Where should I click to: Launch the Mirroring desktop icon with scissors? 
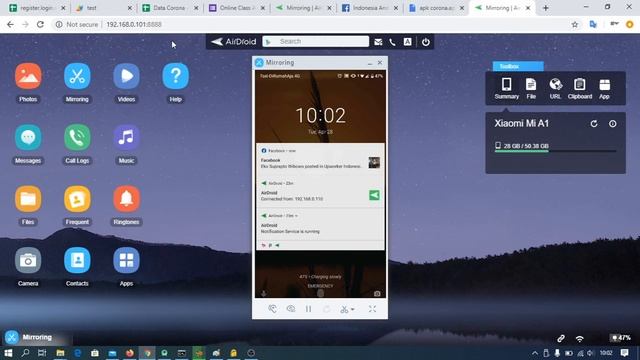point(77,76)
